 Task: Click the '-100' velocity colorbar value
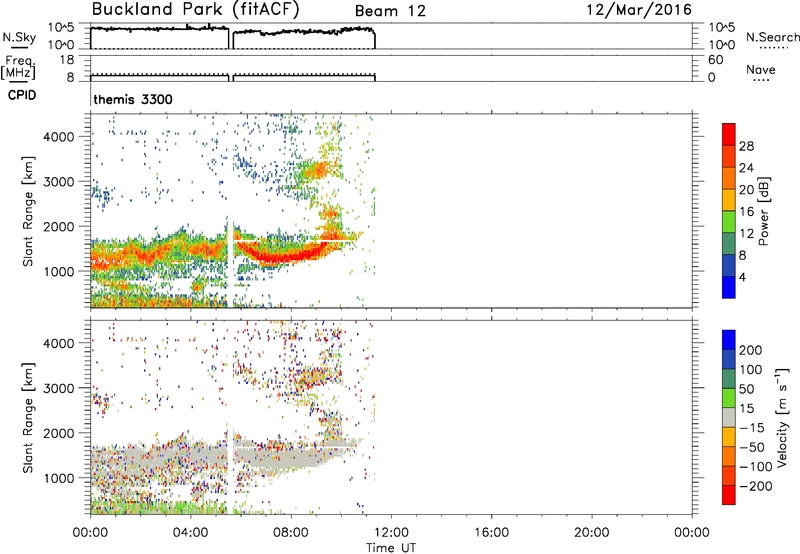(x=756, y=466)
